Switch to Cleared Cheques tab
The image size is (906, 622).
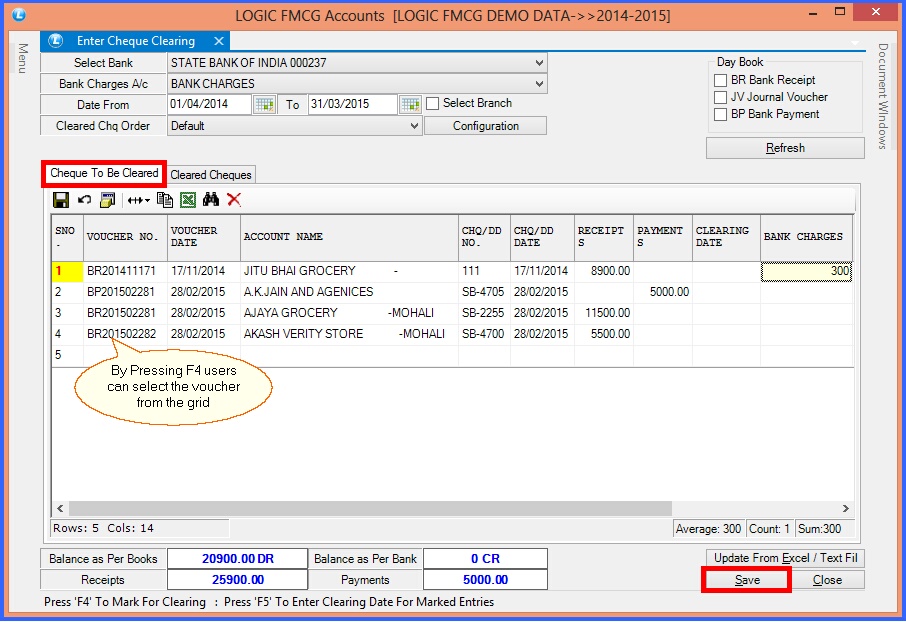coord(211,175)
